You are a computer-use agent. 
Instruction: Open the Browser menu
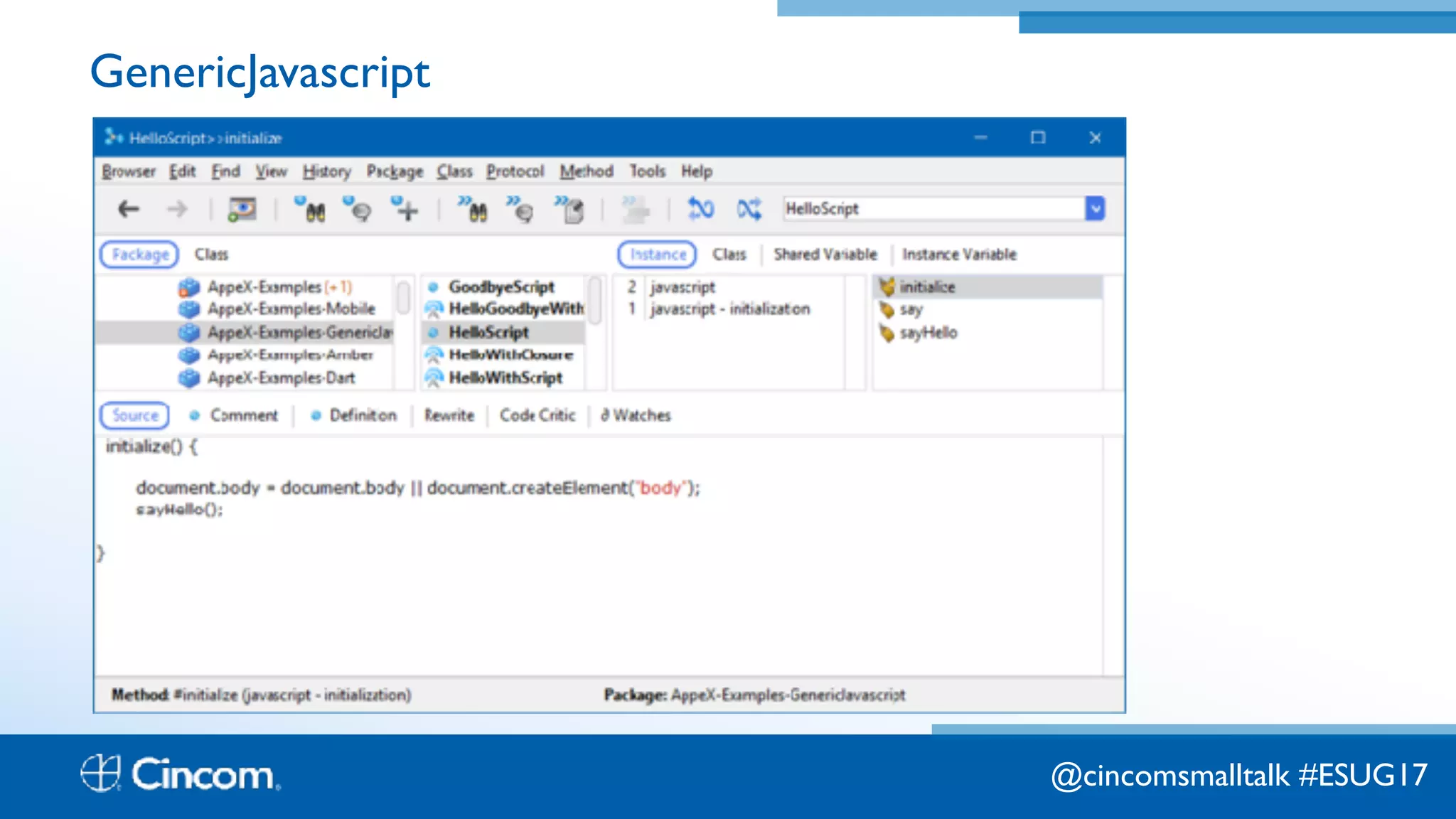(x=129, y=171)
